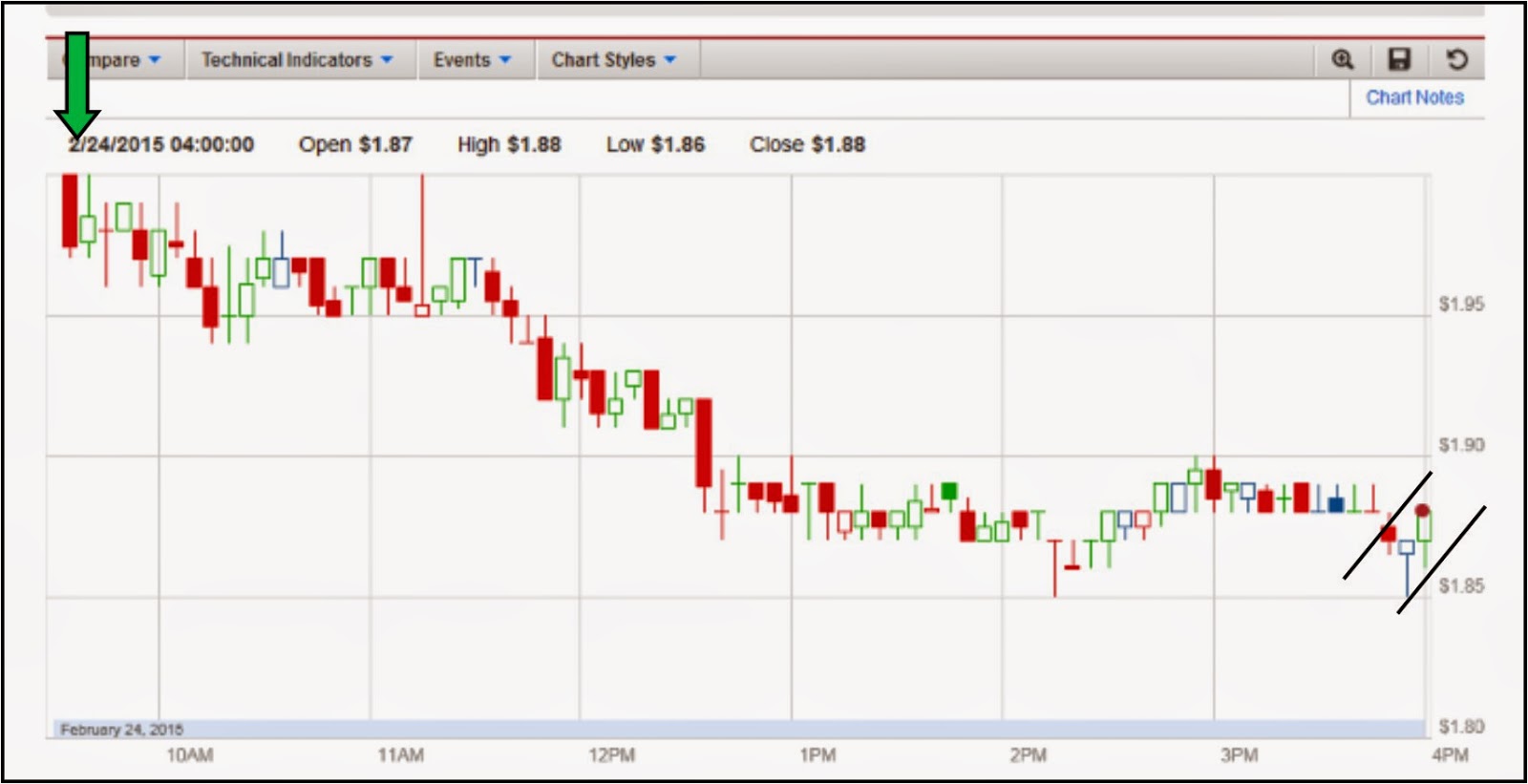Click the 10AM time axis label

[x=190, y=755]
